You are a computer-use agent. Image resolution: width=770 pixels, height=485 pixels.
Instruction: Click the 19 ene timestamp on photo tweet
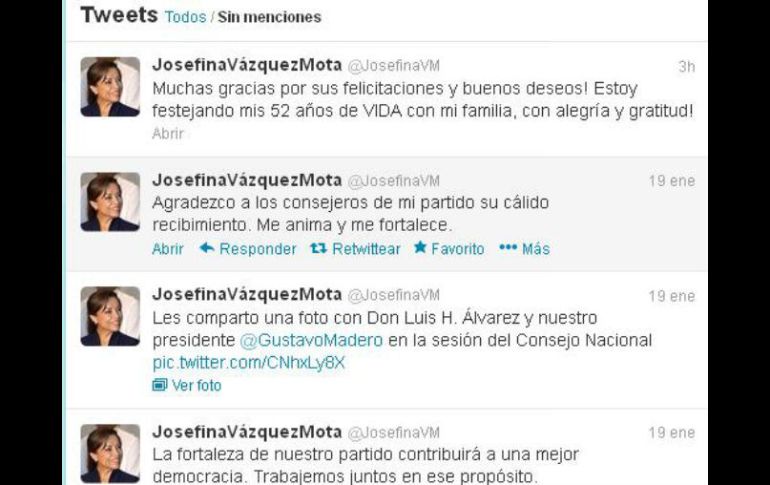click(x=672, y=296)
